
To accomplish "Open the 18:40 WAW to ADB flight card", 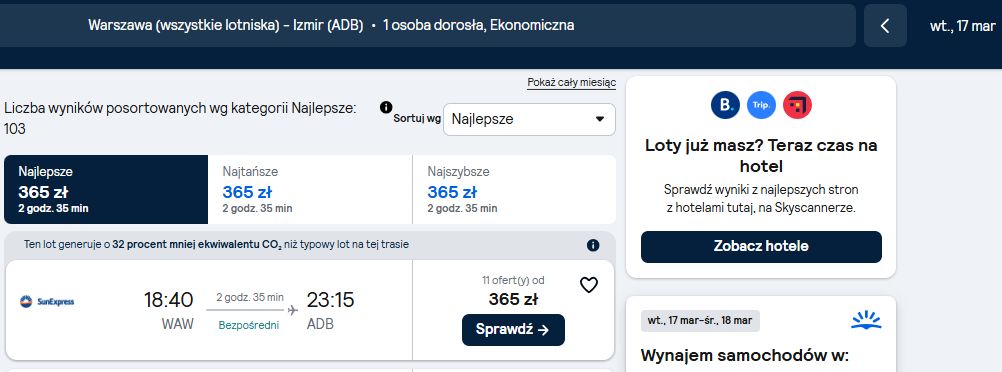I will [309, 310].
